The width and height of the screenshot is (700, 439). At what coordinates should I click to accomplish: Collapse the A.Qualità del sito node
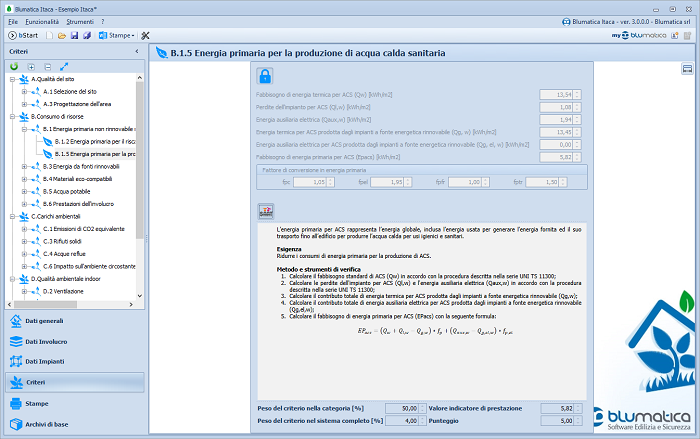pyautogui.click(x=11, y=78)
